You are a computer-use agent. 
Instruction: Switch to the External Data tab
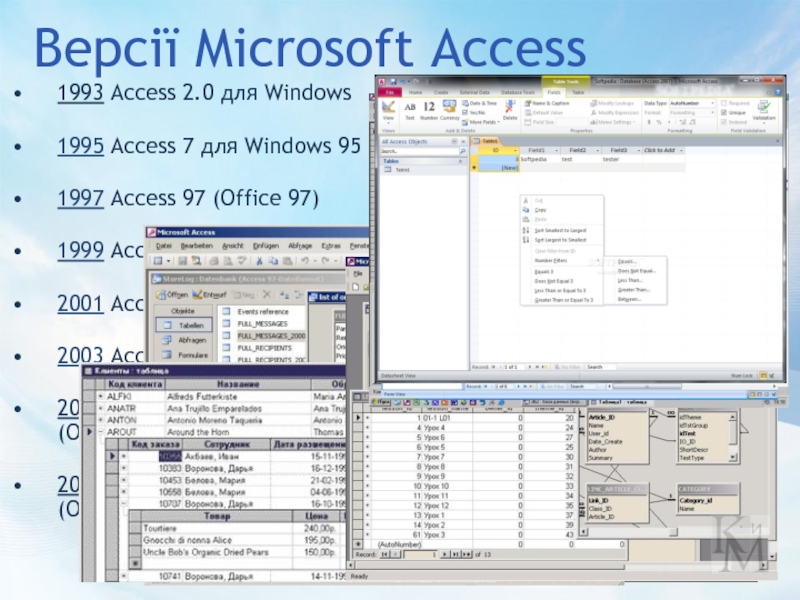pos(474,92)
